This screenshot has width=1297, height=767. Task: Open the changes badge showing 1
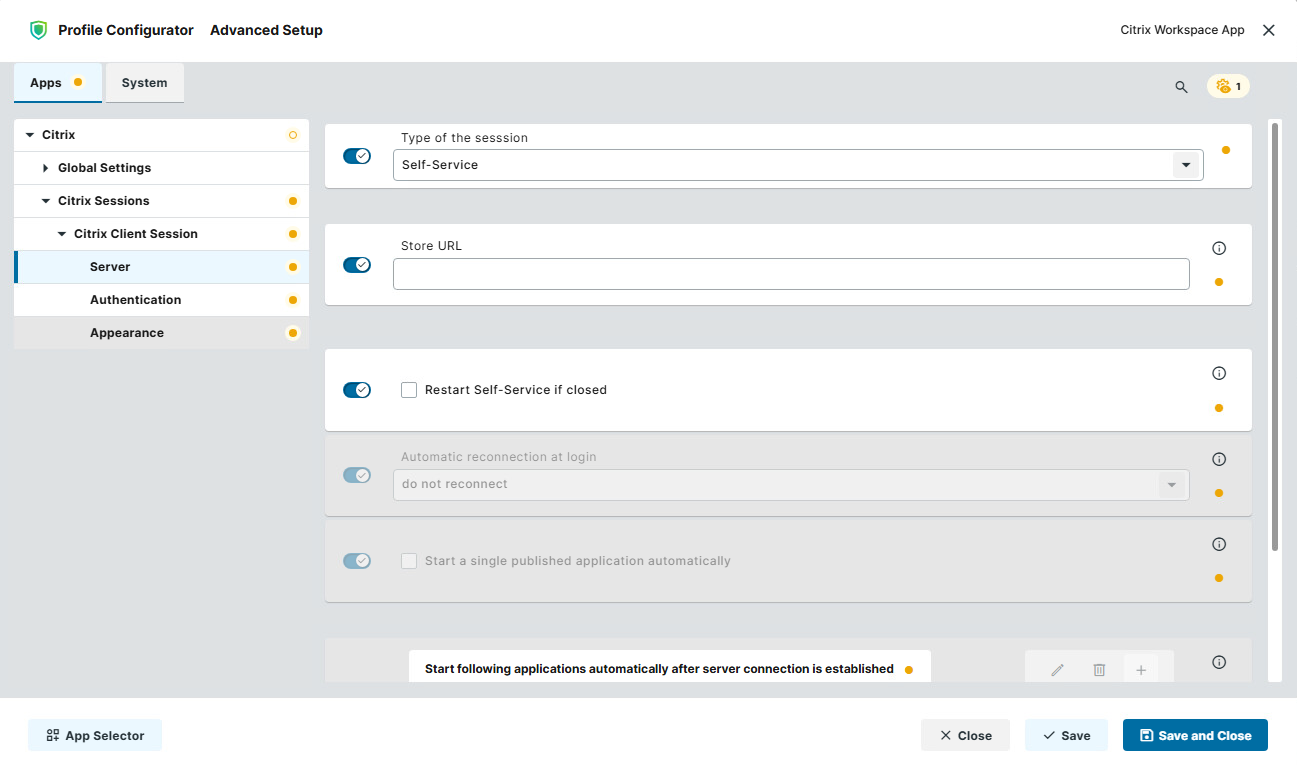tap(1228, 87)
